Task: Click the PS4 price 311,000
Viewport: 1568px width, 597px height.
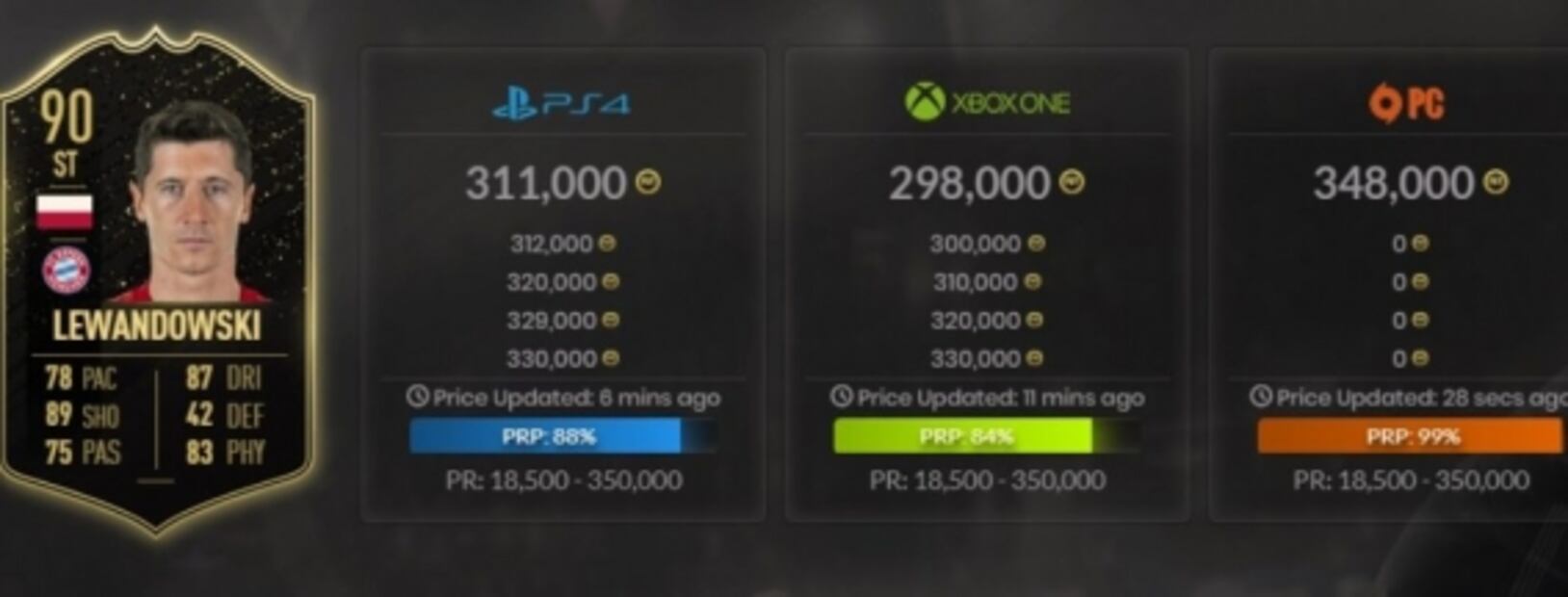Action: pyautogui.click(x=545, y=183)
